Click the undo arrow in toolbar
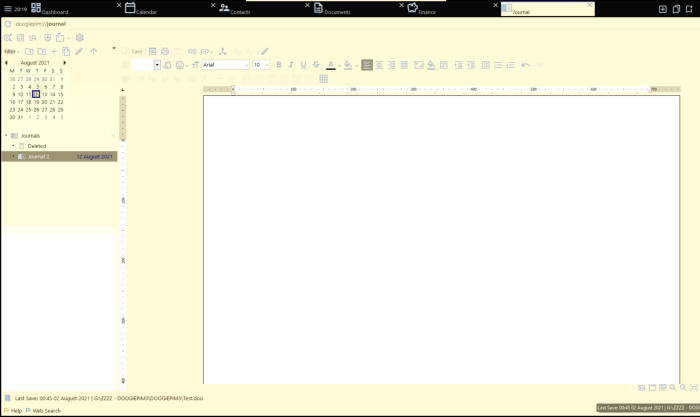This screenshot has width=700, height=417. [525, 65]
